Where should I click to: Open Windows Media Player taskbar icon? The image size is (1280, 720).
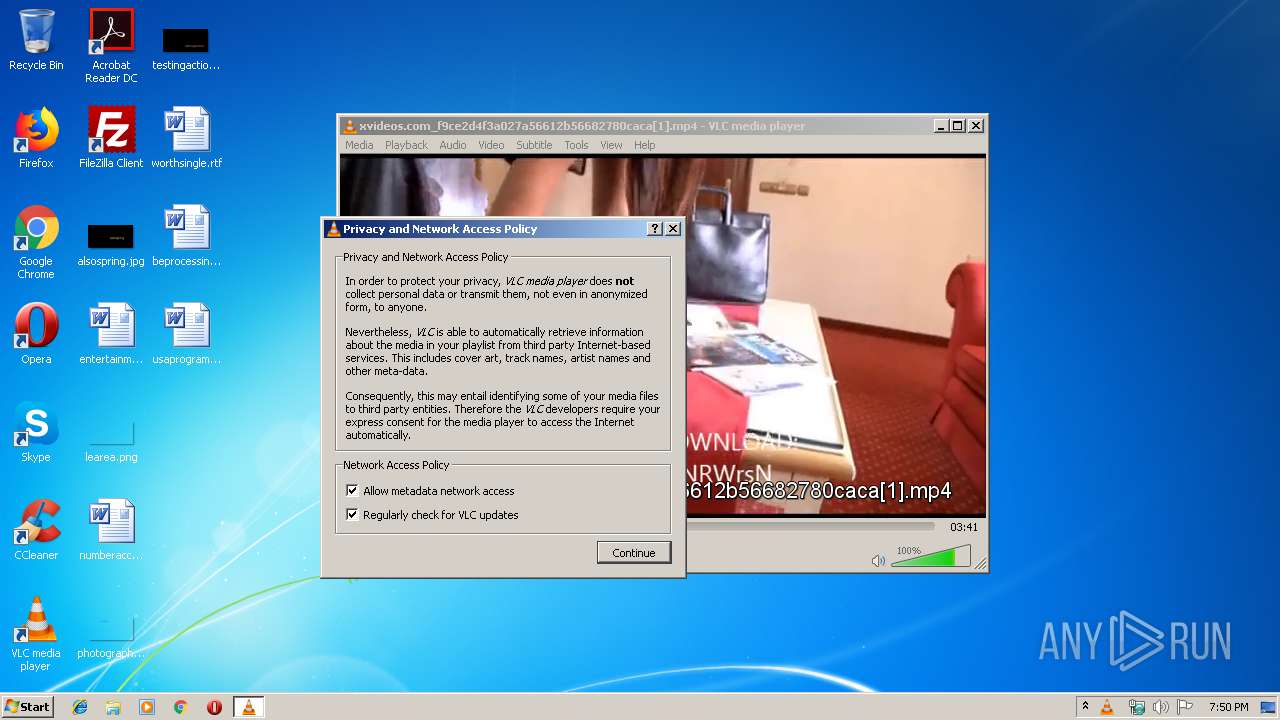tap(147, 707)
